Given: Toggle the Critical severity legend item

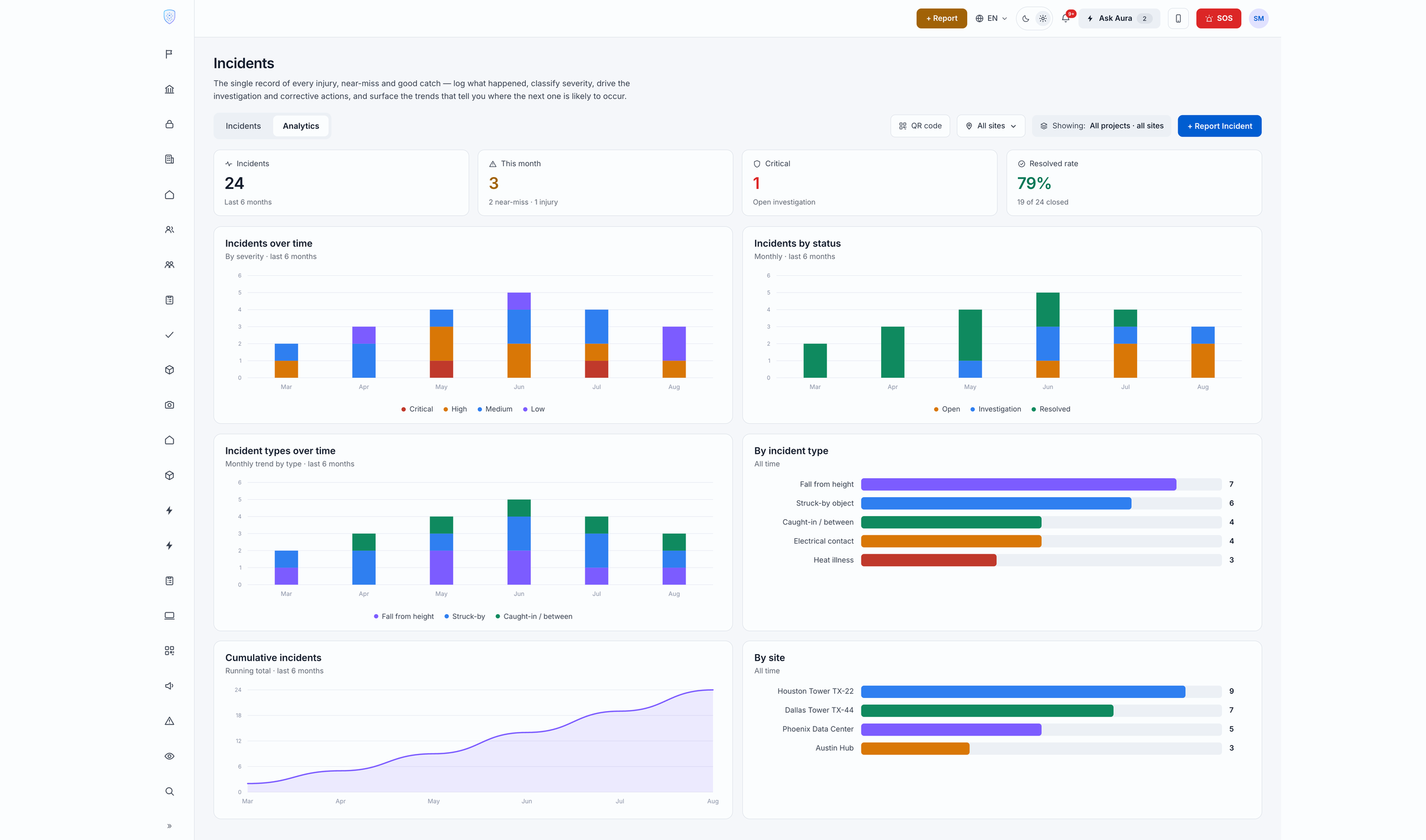Looking at the screenshot, I should point(417,409).
